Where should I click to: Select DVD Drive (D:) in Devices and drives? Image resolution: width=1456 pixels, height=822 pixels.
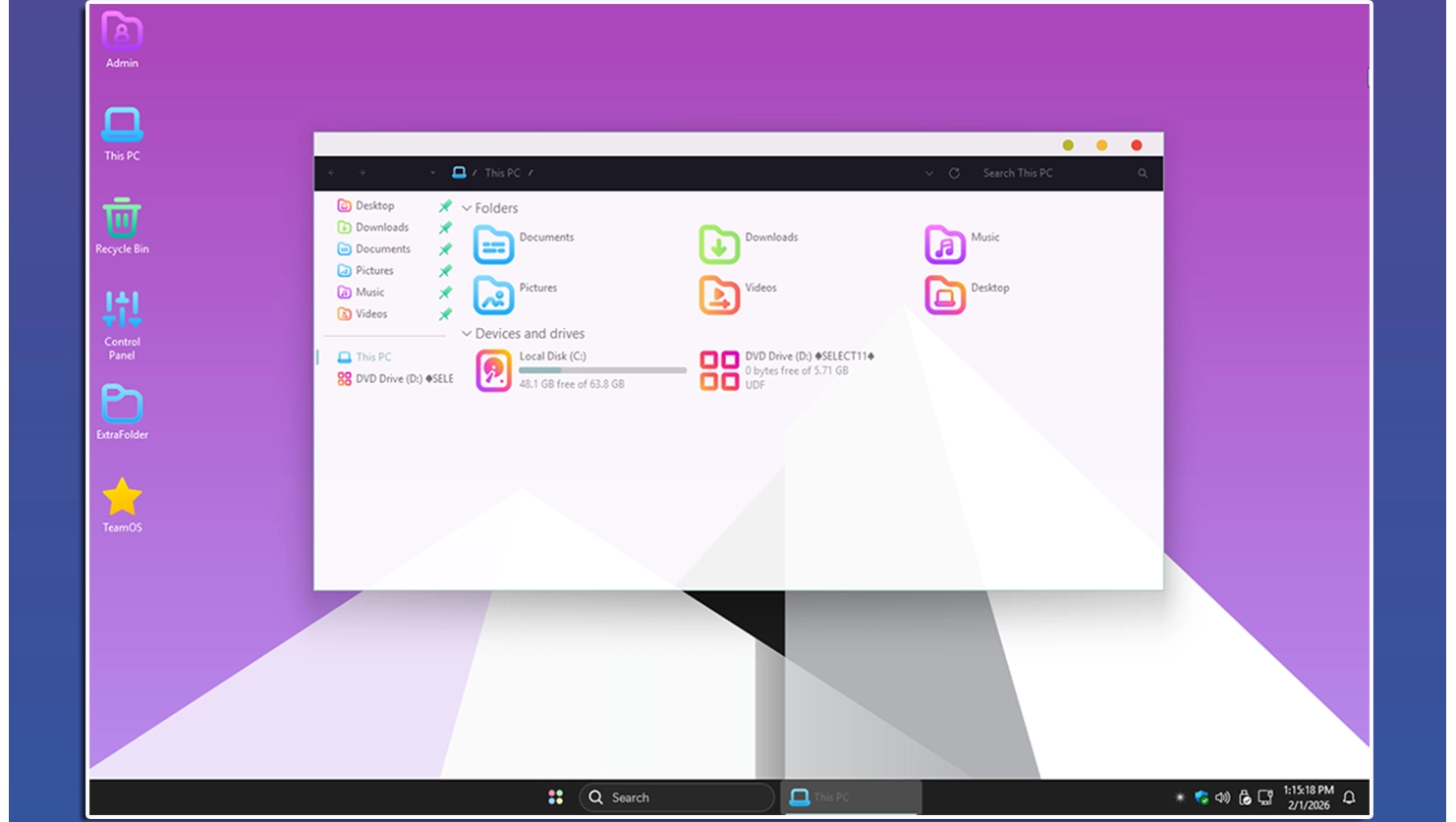point(719,371)
